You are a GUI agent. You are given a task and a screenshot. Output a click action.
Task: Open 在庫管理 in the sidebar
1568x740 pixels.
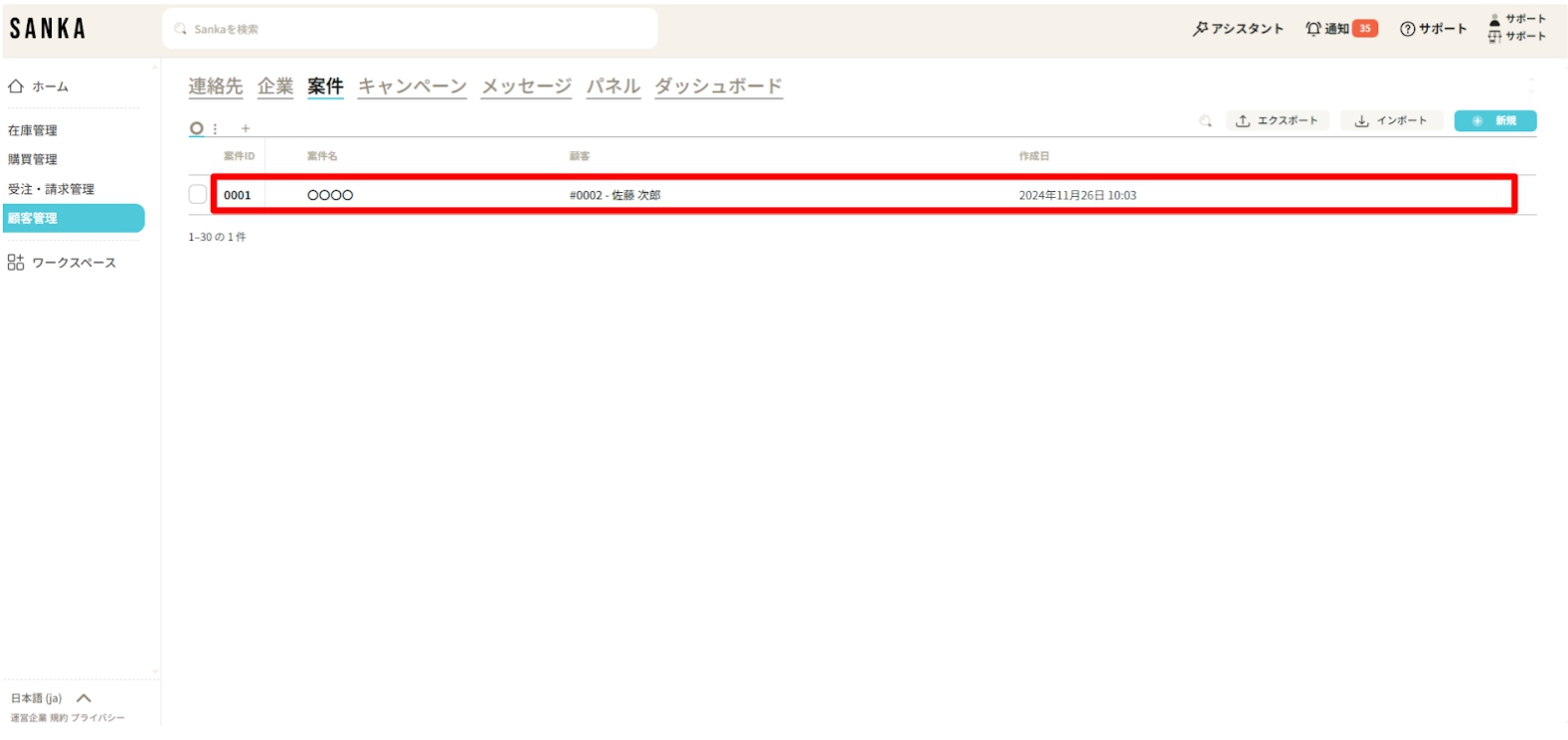point(33,130)
